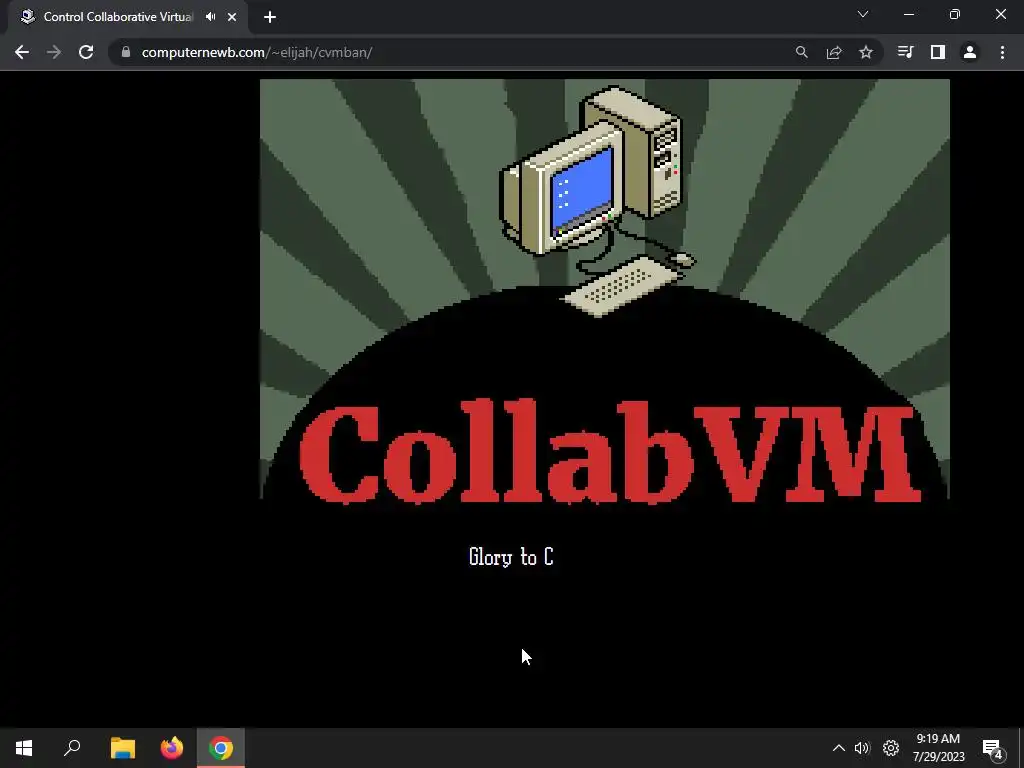This screenshot has width=1024, height=768.
Task: Reload the current page
Action: click(86, 52)
